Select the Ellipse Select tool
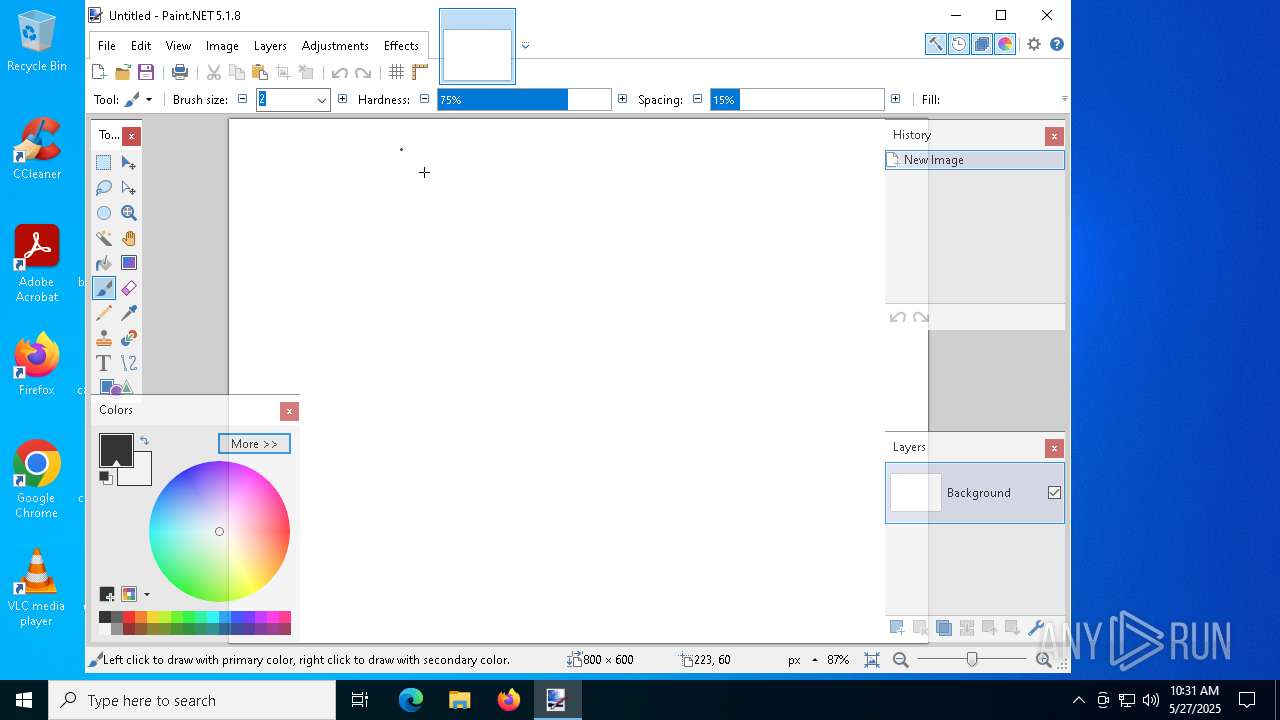Image resolution: width=1280 pixels, height=720 pixels. [x=104, y=213]
